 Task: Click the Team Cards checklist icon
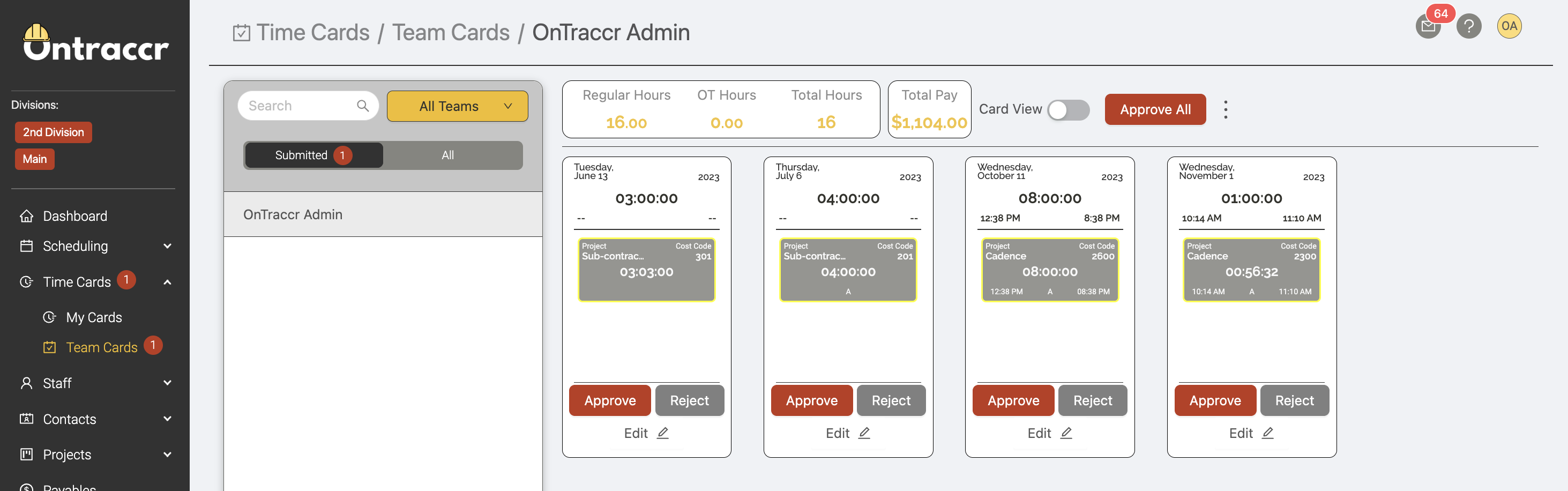(49, 347)
